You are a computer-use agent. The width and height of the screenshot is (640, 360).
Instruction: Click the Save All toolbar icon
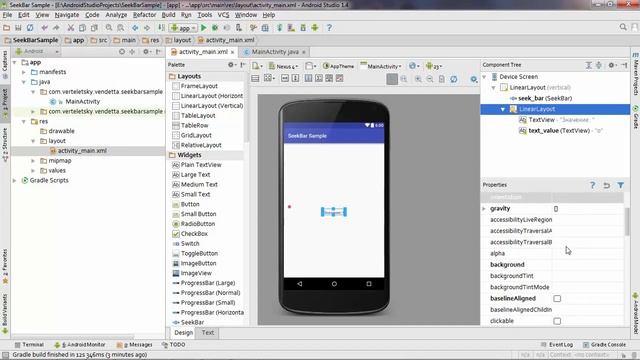coord(18,28)
